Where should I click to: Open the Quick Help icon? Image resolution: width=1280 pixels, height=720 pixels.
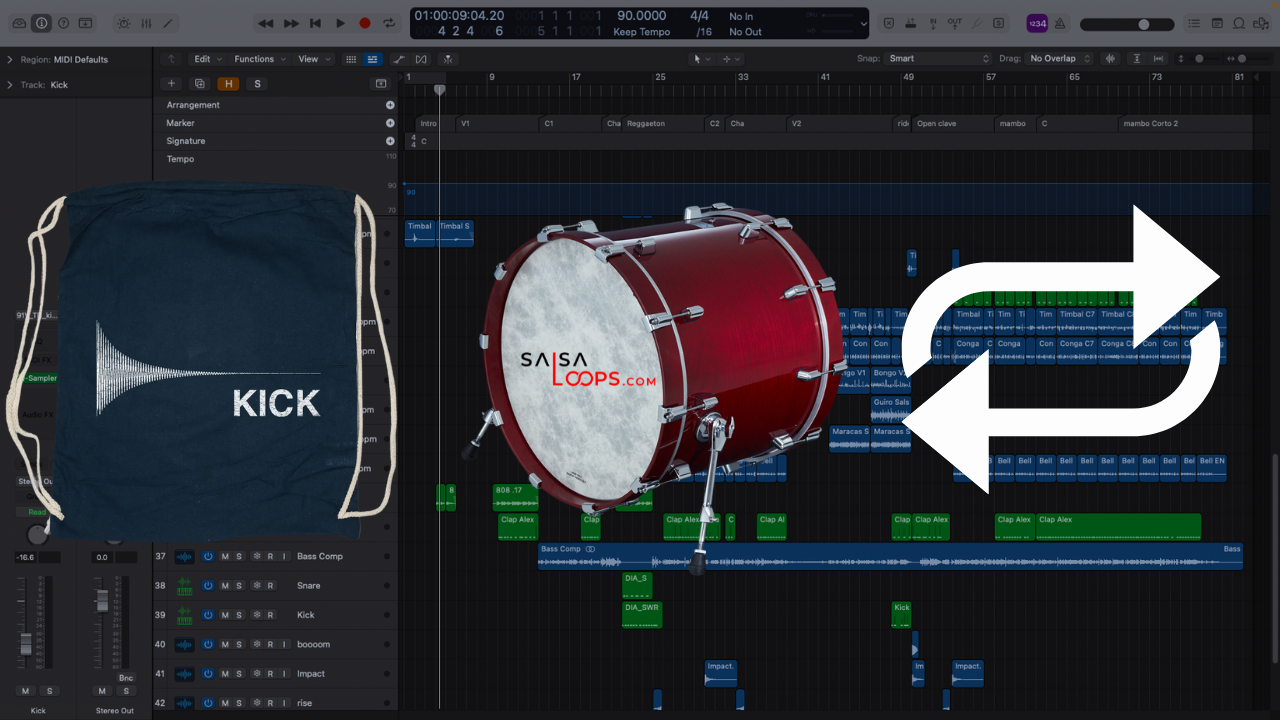(64, 22)
